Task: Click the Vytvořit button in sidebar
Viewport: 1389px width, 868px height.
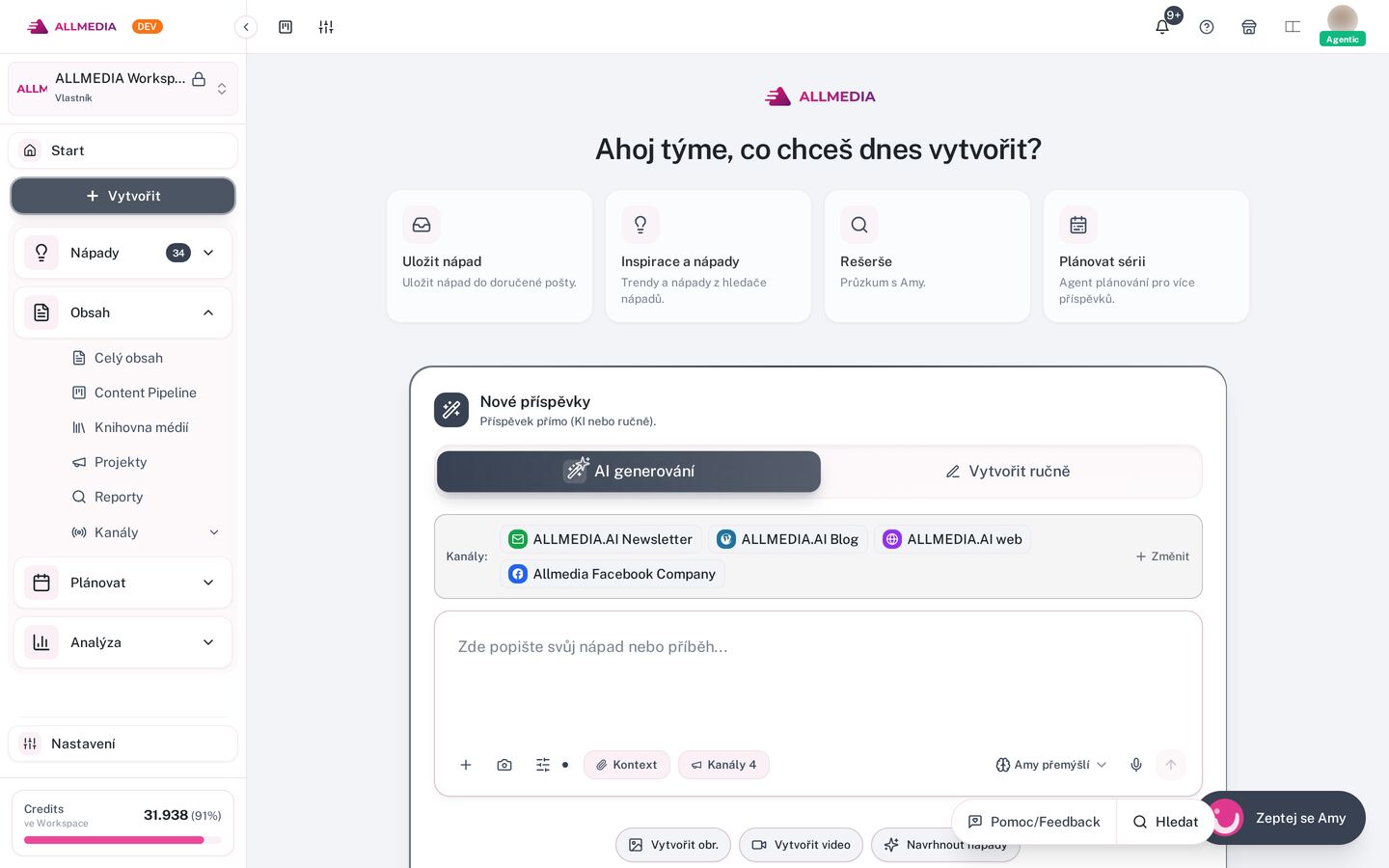Action: 123,196
